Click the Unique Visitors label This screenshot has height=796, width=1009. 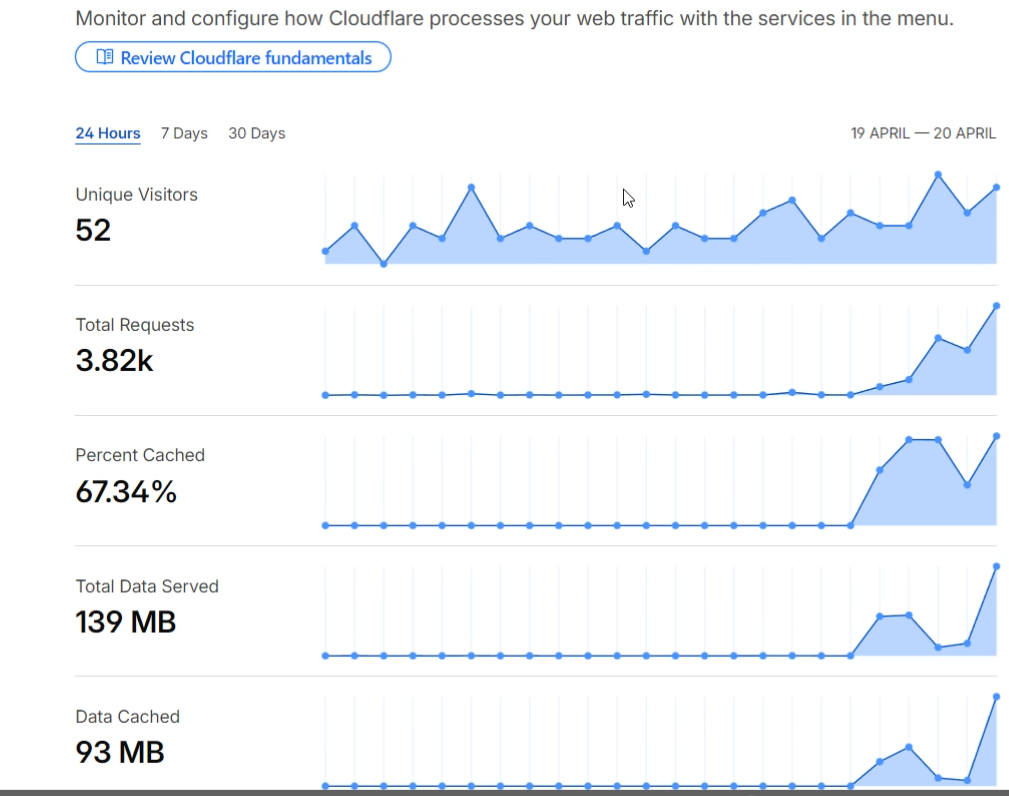click(x=136, y=194)
